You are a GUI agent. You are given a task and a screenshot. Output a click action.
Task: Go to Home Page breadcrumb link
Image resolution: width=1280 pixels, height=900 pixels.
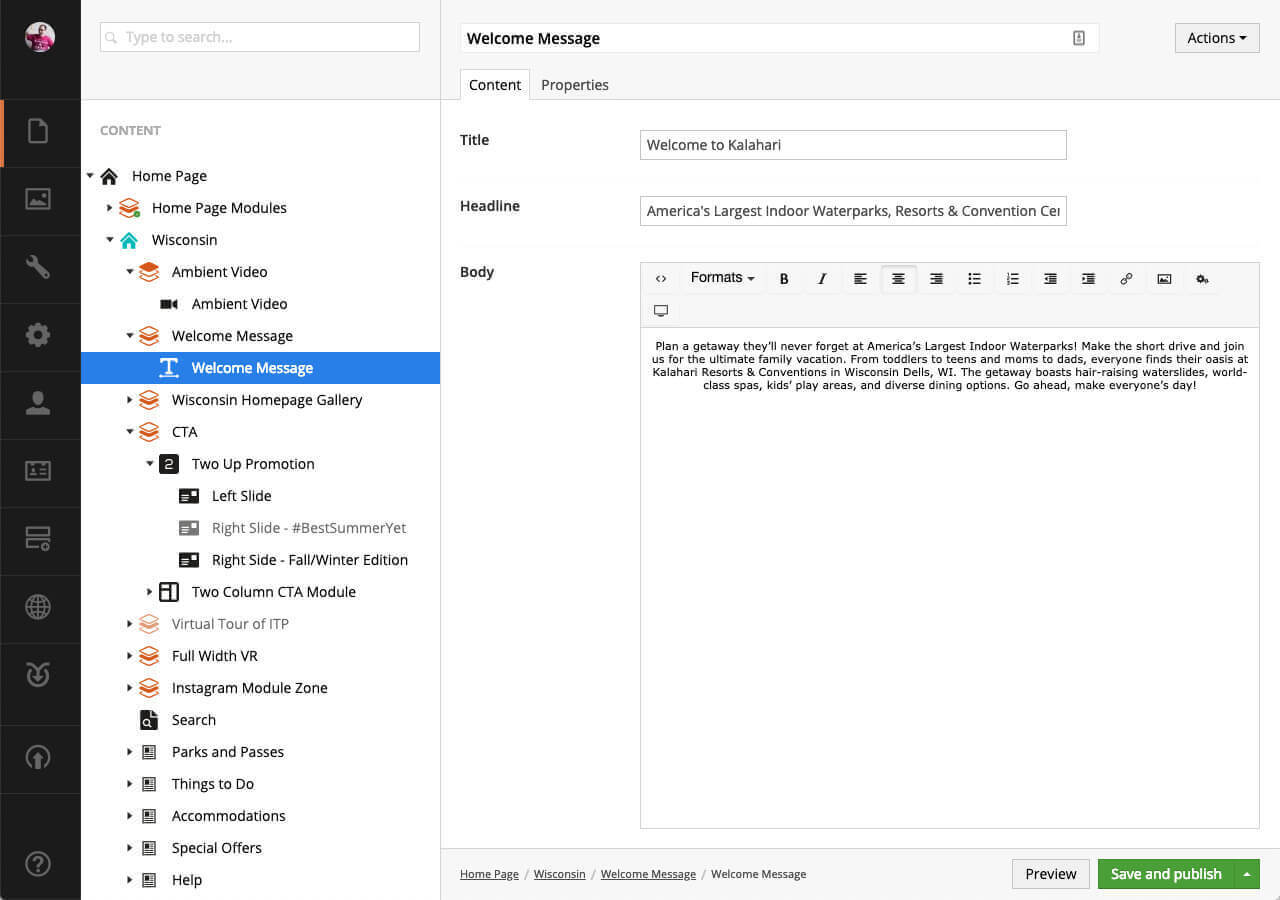(x=489, y=874)
